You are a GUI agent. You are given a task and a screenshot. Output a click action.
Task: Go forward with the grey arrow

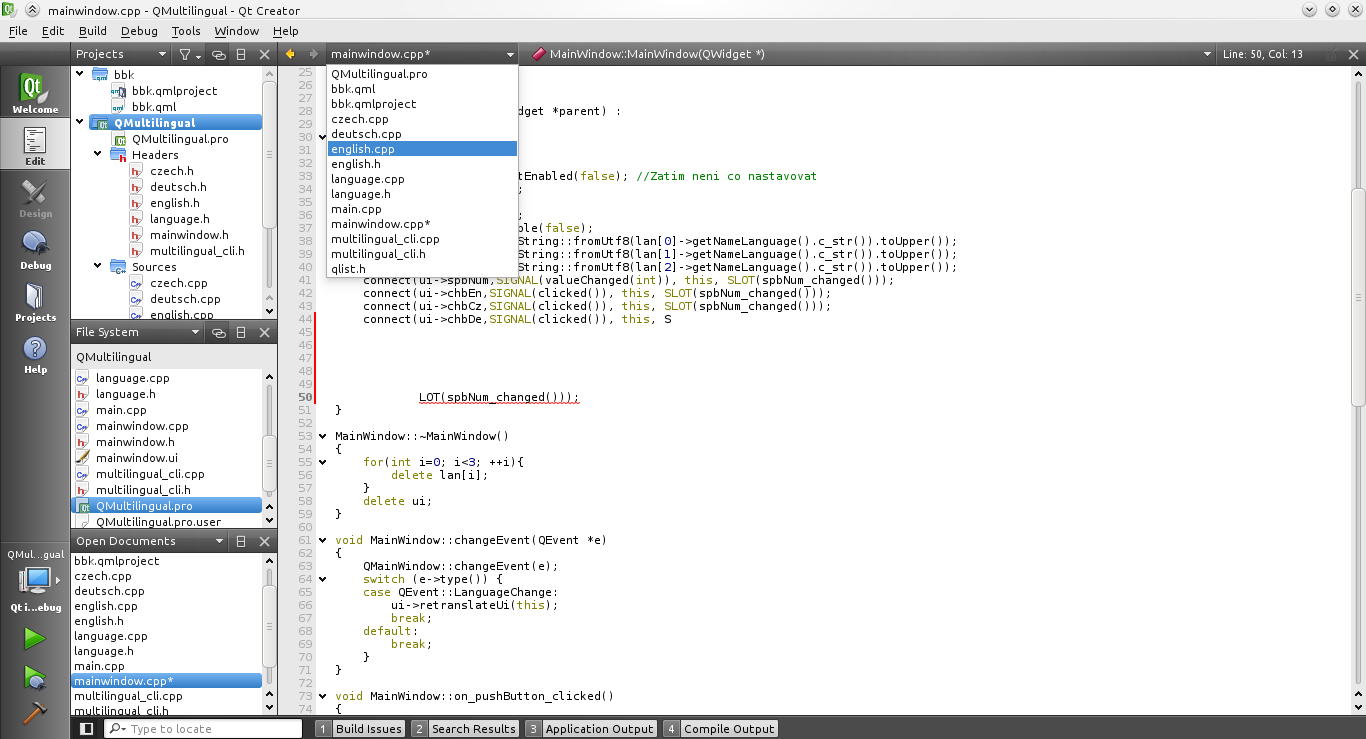click(x=313, y=54)
